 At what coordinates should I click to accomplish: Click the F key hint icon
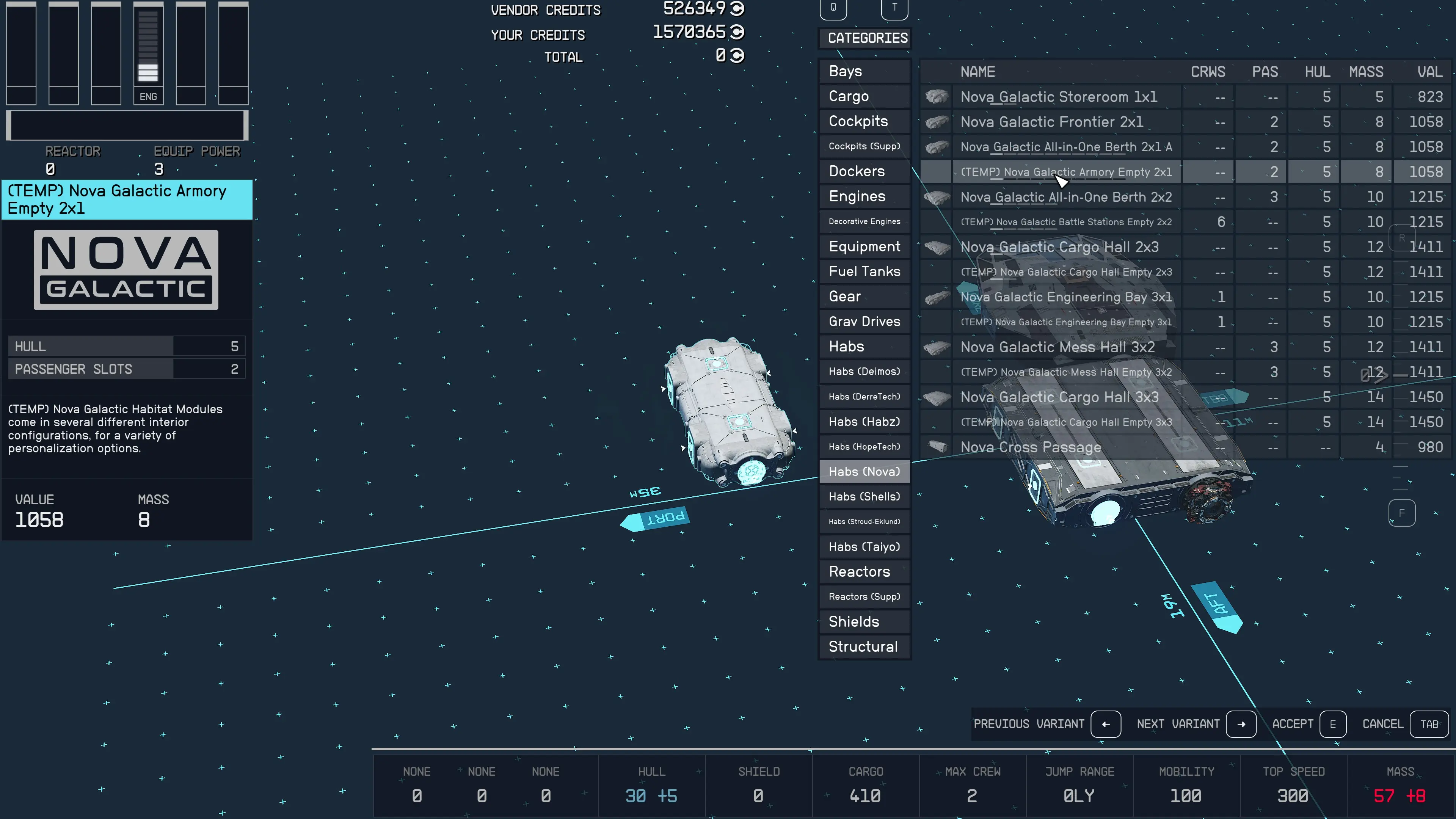[1402, 513]
